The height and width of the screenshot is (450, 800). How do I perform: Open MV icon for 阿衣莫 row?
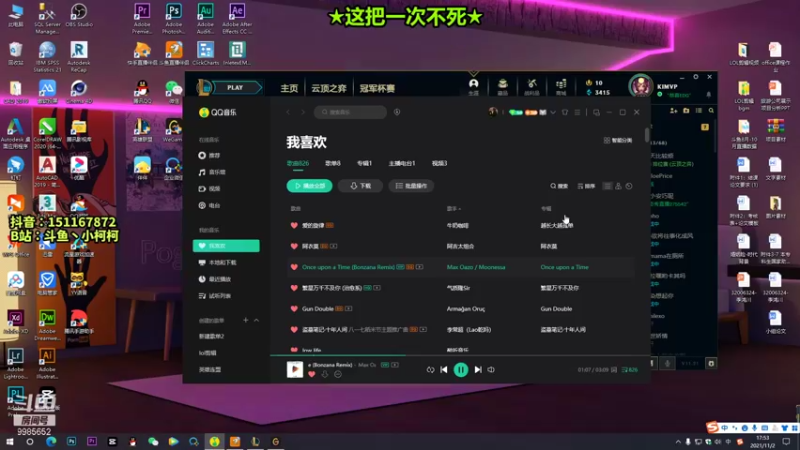(334, 246)
